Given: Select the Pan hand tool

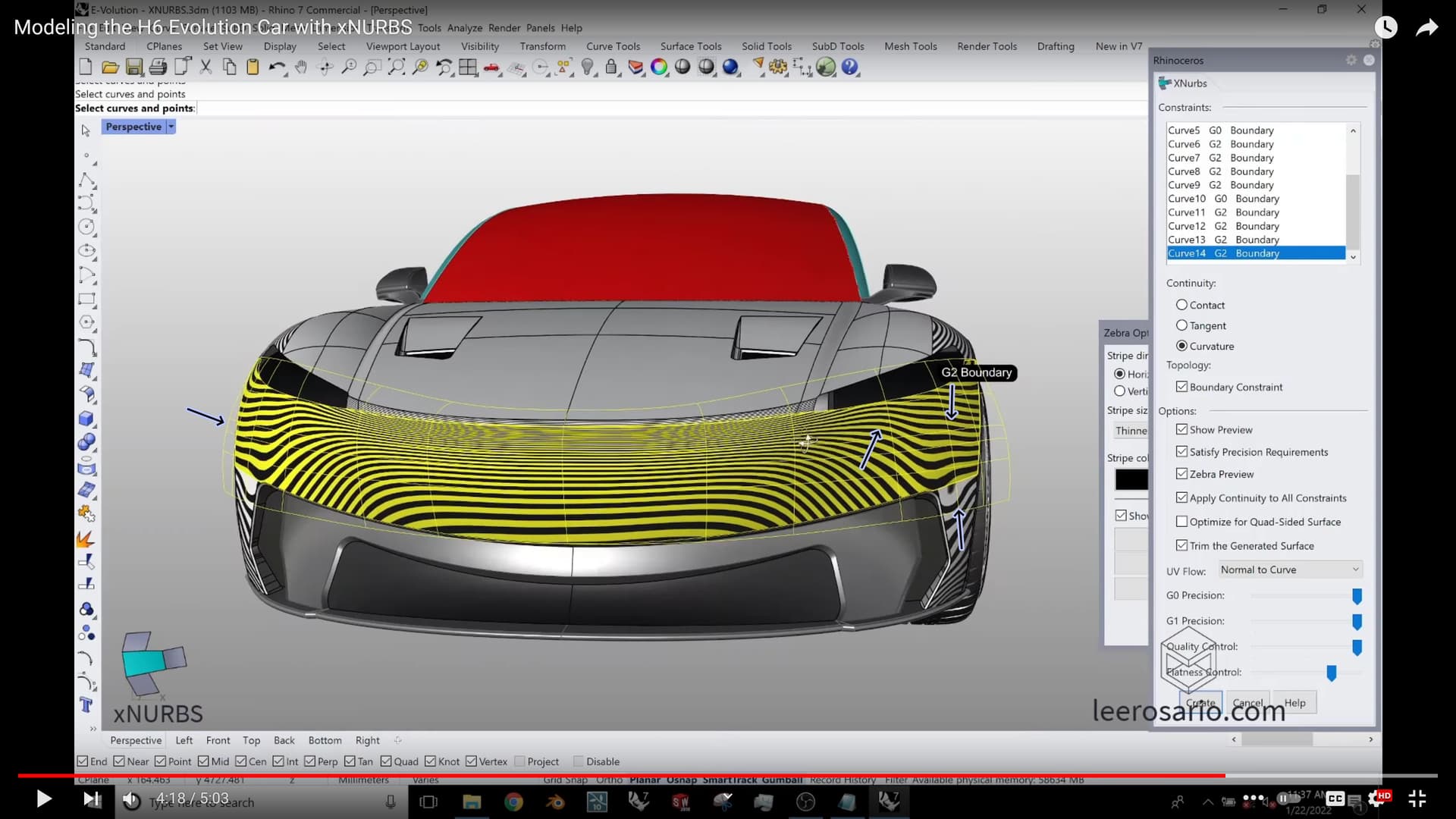Looking at the screenshot, I should click(301, 67).
